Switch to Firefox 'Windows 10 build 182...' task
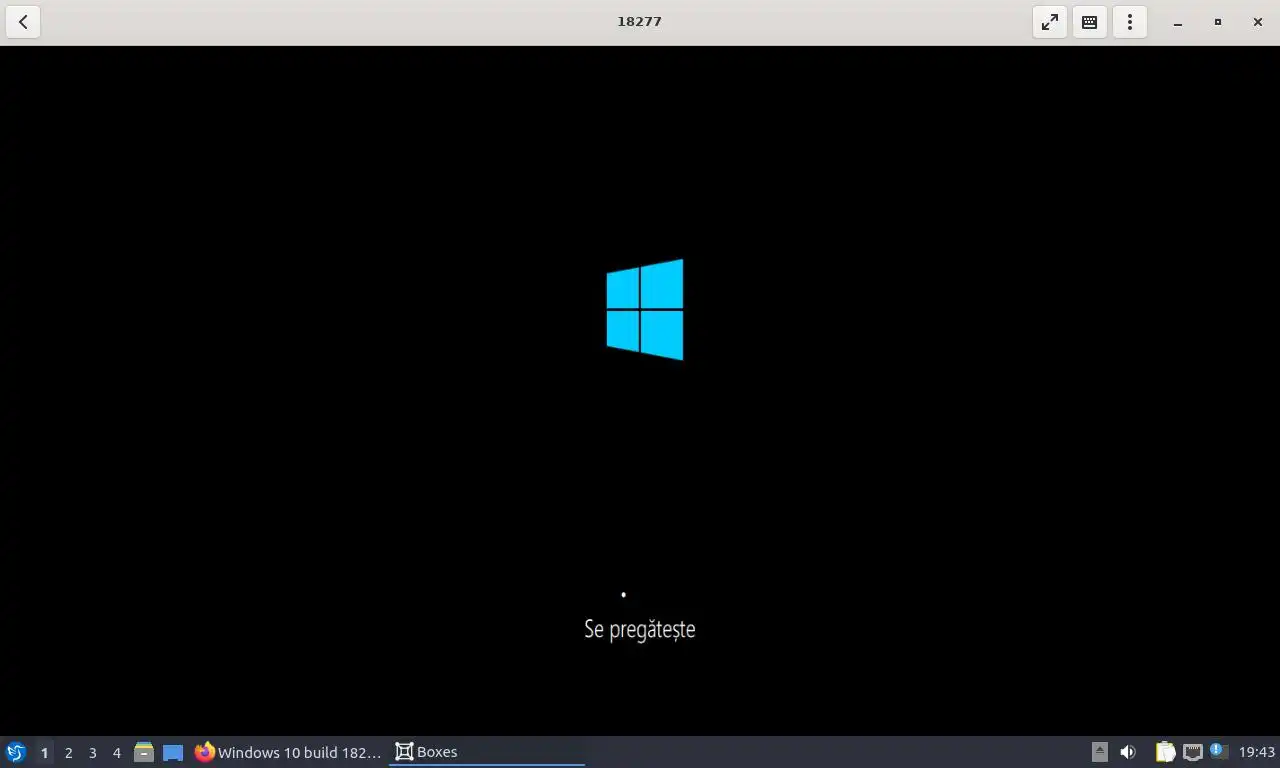The image size is (1280, 768). click(x=289, y=752)
